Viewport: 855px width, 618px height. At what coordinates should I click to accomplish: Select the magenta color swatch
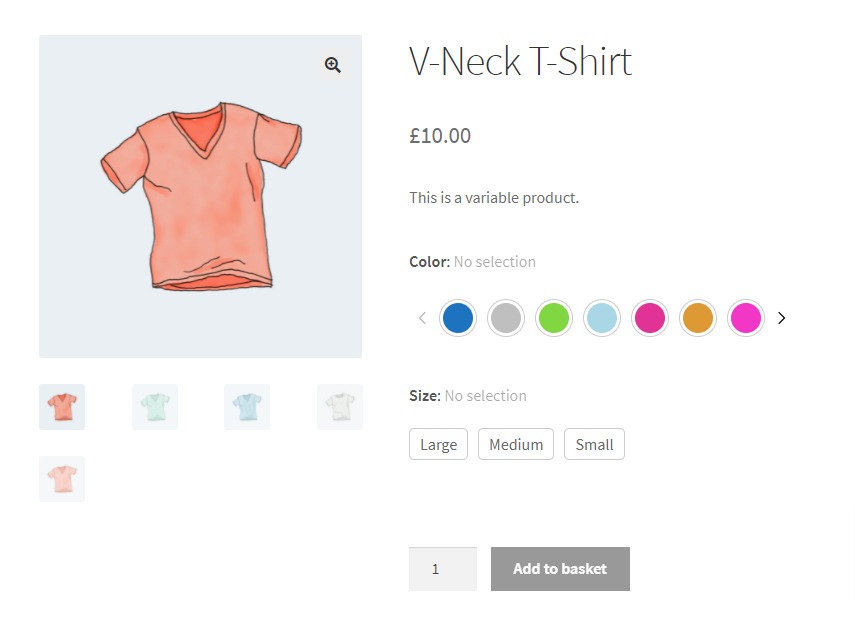coord(746,318)
